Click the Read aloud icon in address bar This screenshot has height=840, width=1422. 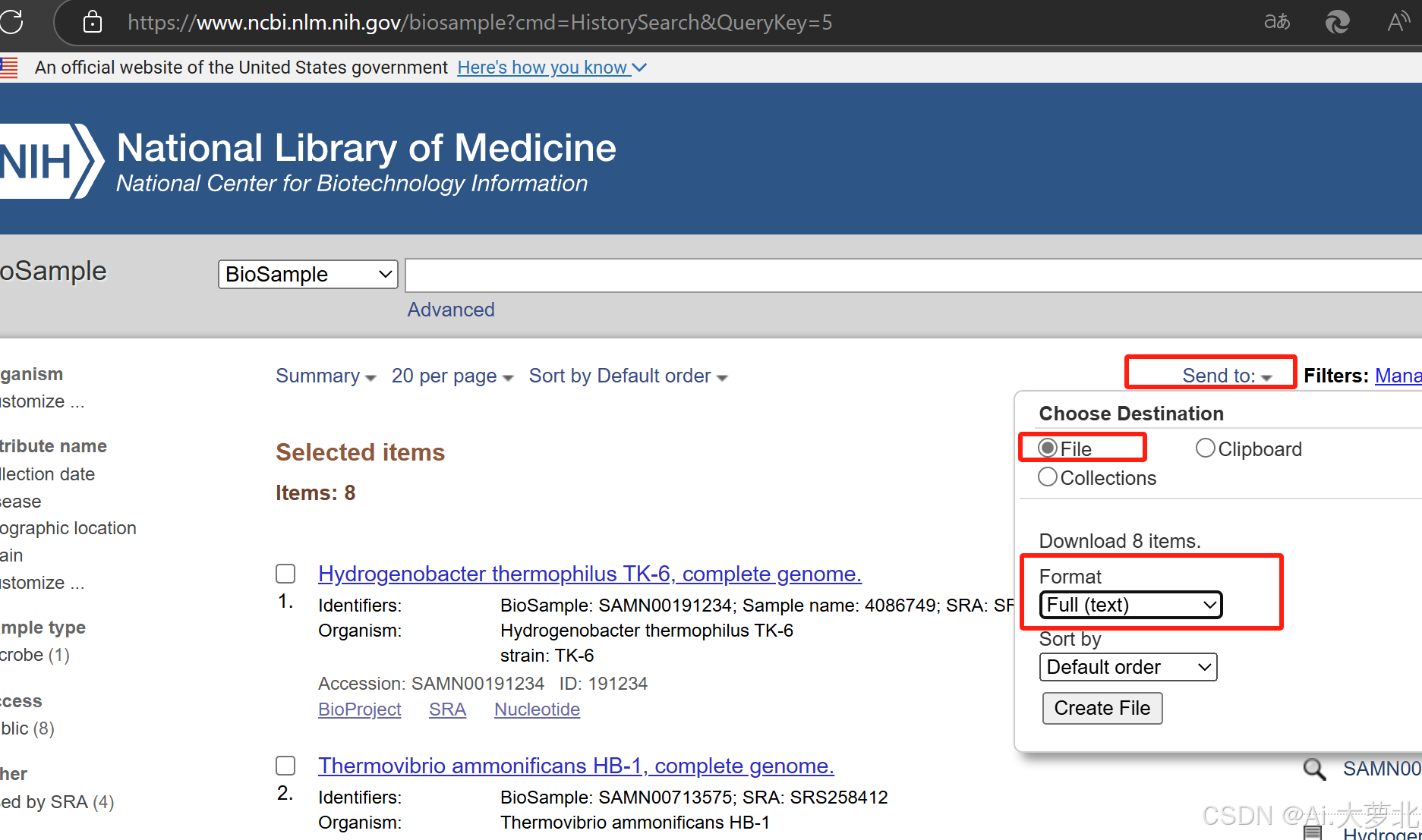coord(1398,22)
